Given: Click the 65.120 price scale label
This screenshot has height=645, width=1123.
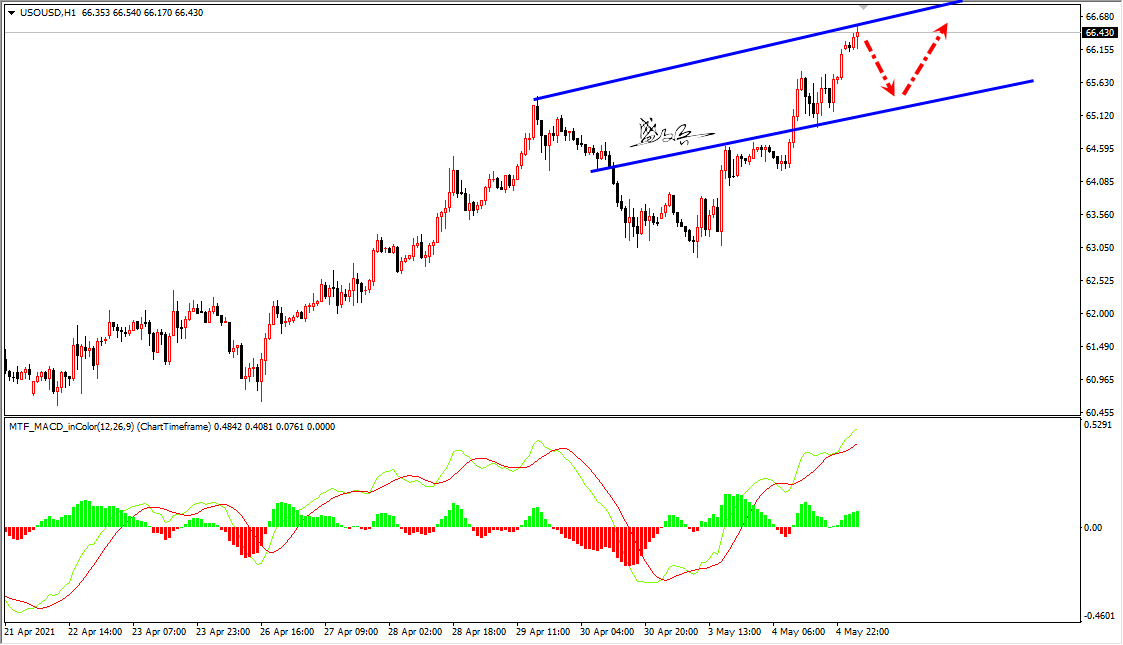Looking at the screenshot, I should tap(1099, 115).
